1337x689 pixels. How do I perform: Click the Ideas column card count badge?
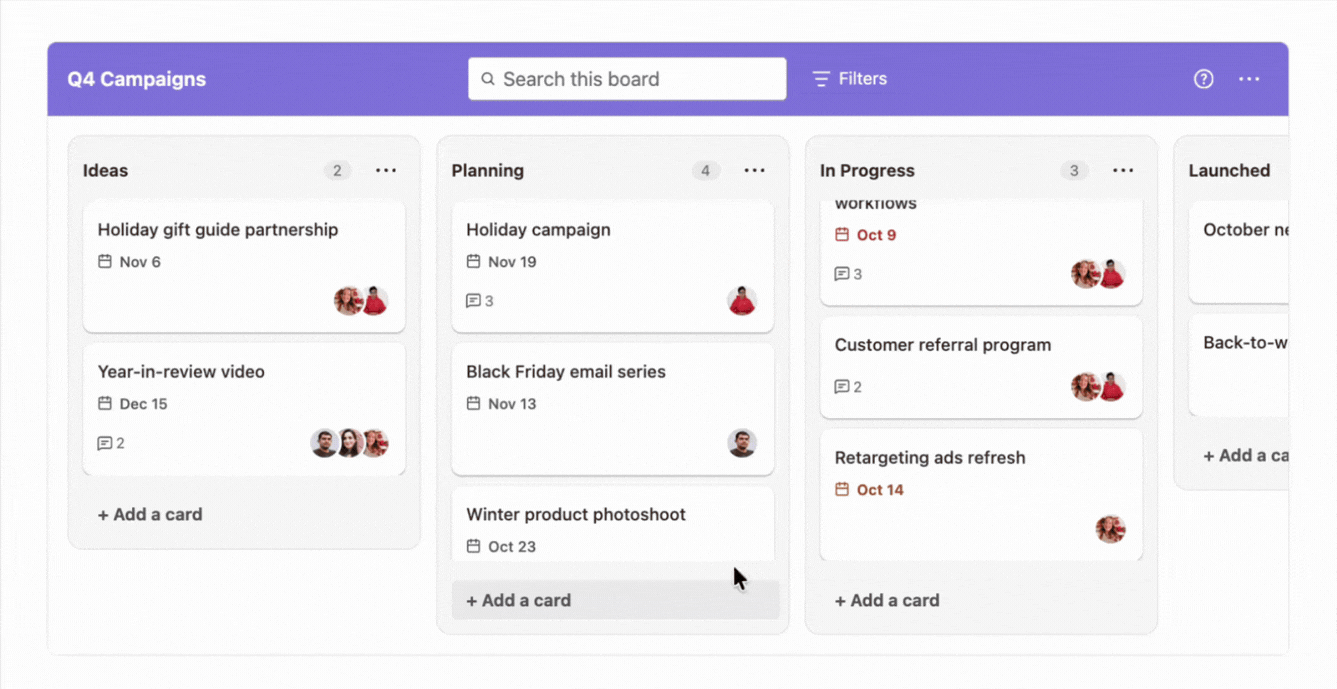pyautogui.click(x=337, y=171)
